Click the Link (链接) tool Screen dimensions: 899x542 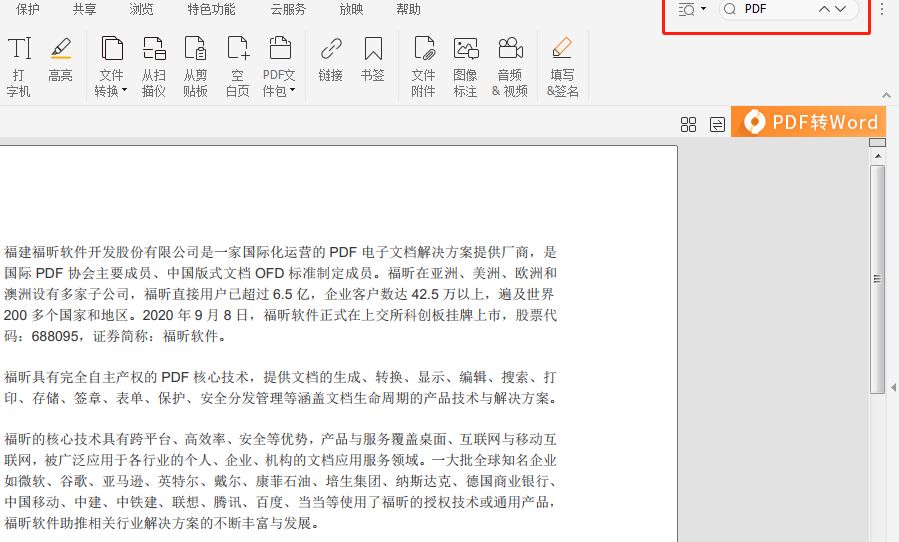pos(330,59)
